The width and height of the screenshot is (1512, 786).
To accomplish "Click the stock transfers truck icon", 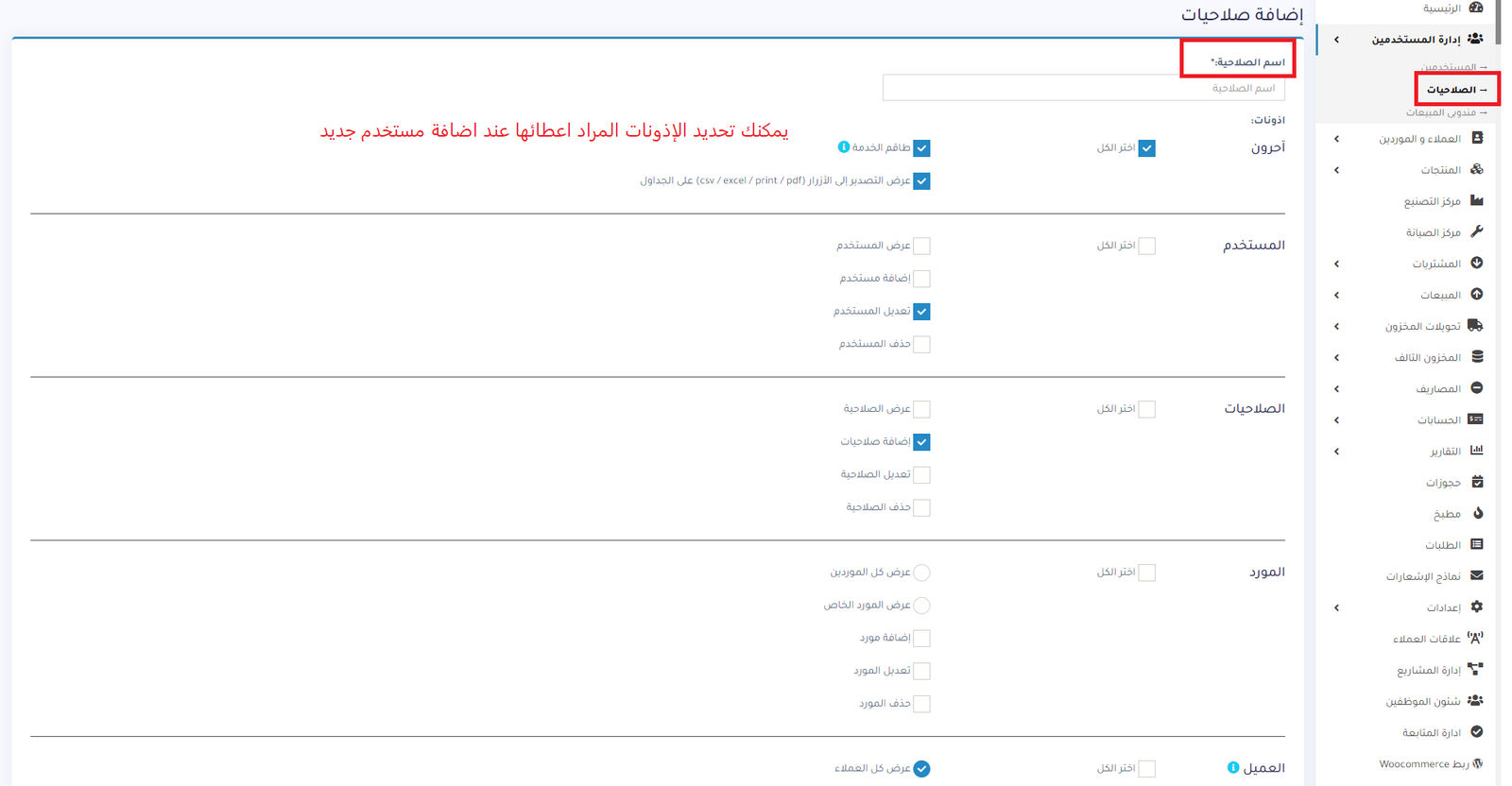I will [1475, 326].
